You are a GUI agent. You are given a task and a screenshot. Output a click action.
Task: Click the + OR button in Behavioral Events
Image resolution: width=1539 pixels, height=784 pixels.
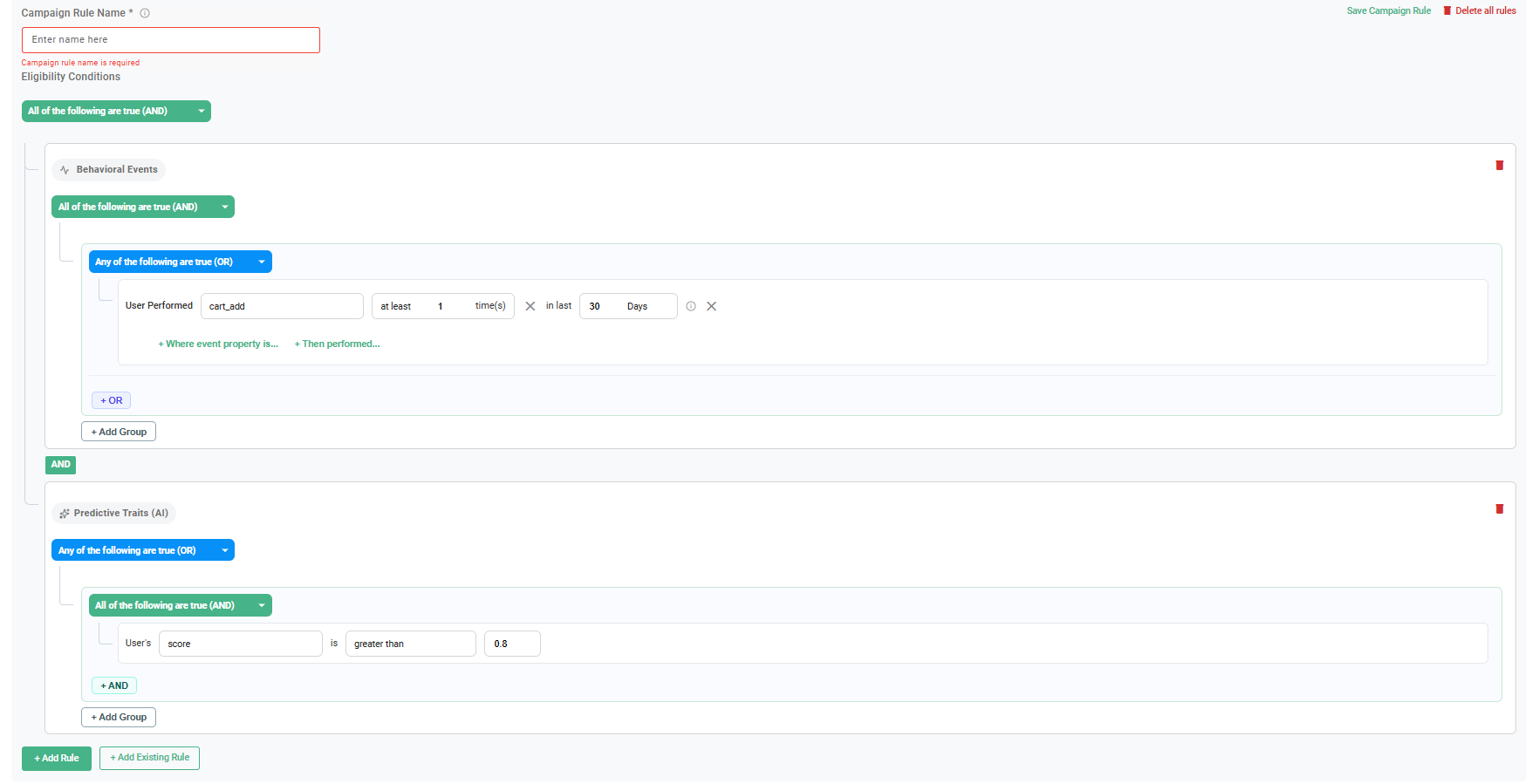point(112,400)
